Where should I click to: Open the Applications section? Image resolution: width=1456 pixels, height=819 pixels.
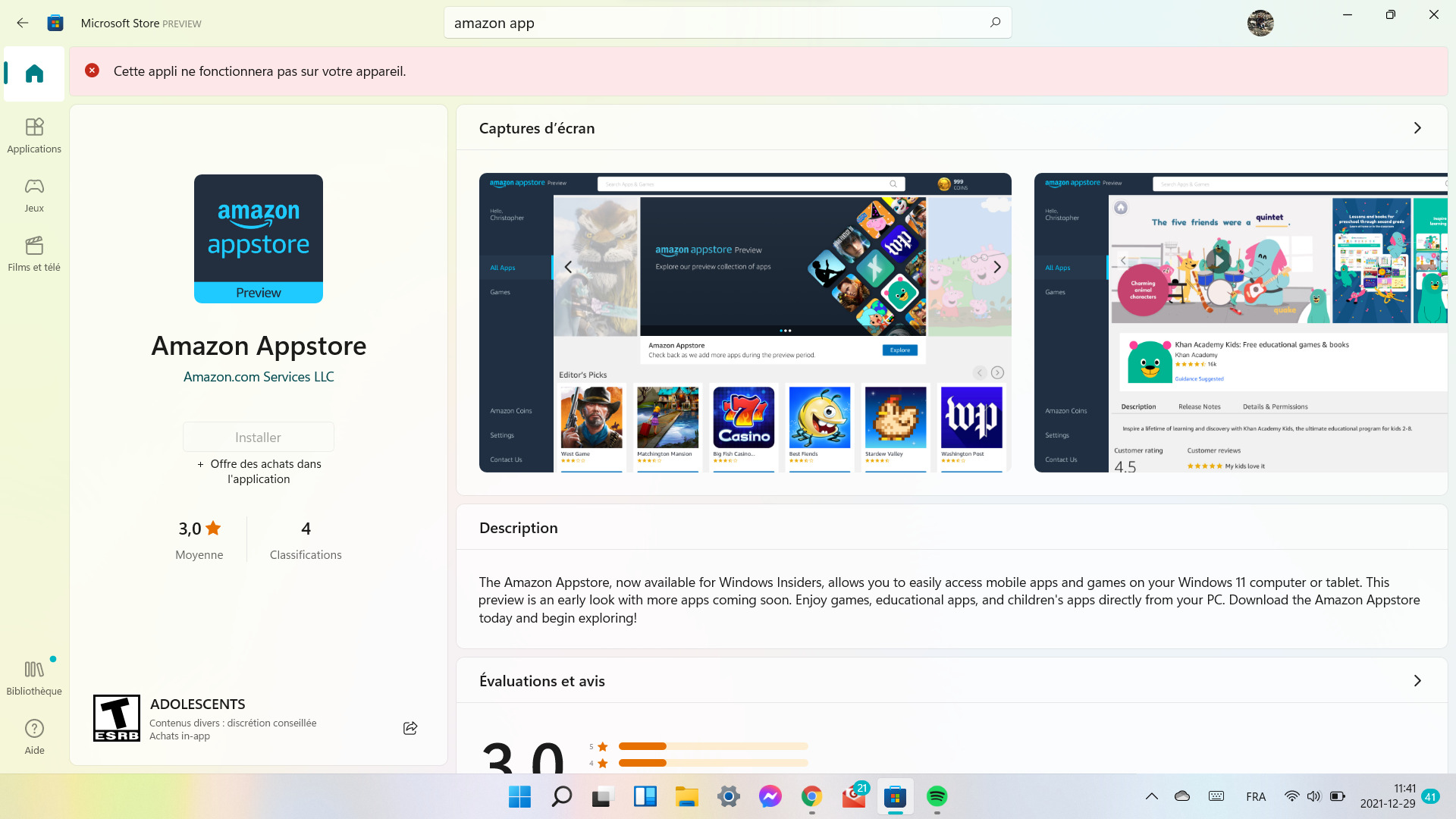(34, 136)
